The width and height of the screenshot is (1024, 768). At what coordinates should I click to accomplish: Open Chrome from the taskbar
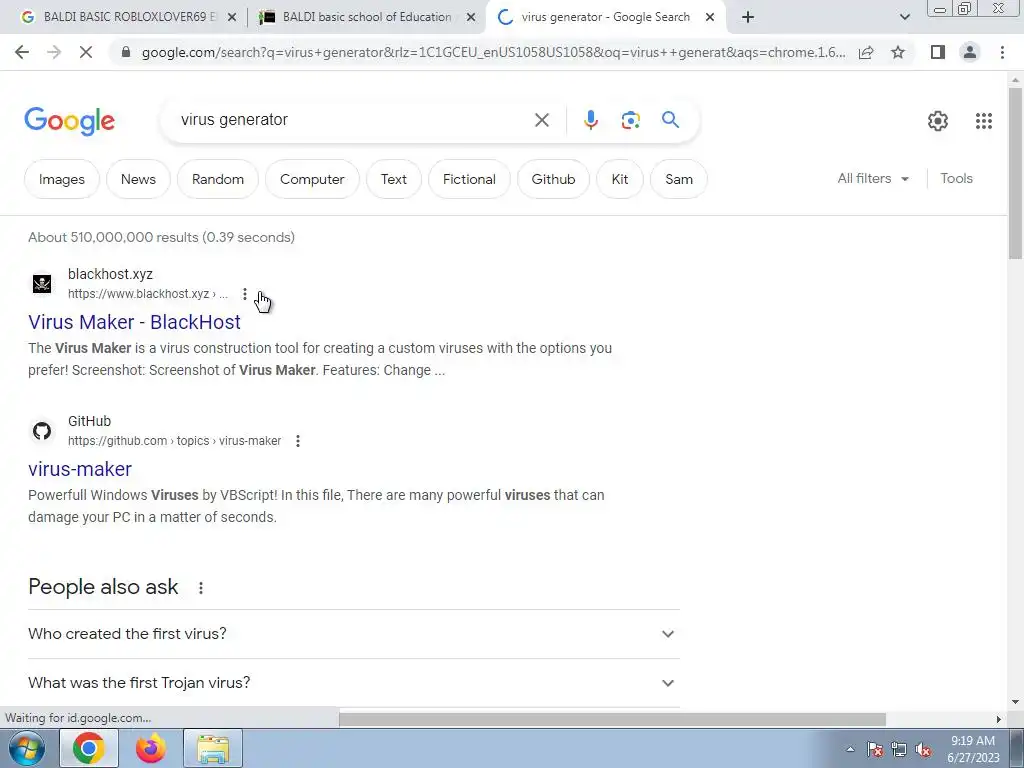(x=89, y=748)
